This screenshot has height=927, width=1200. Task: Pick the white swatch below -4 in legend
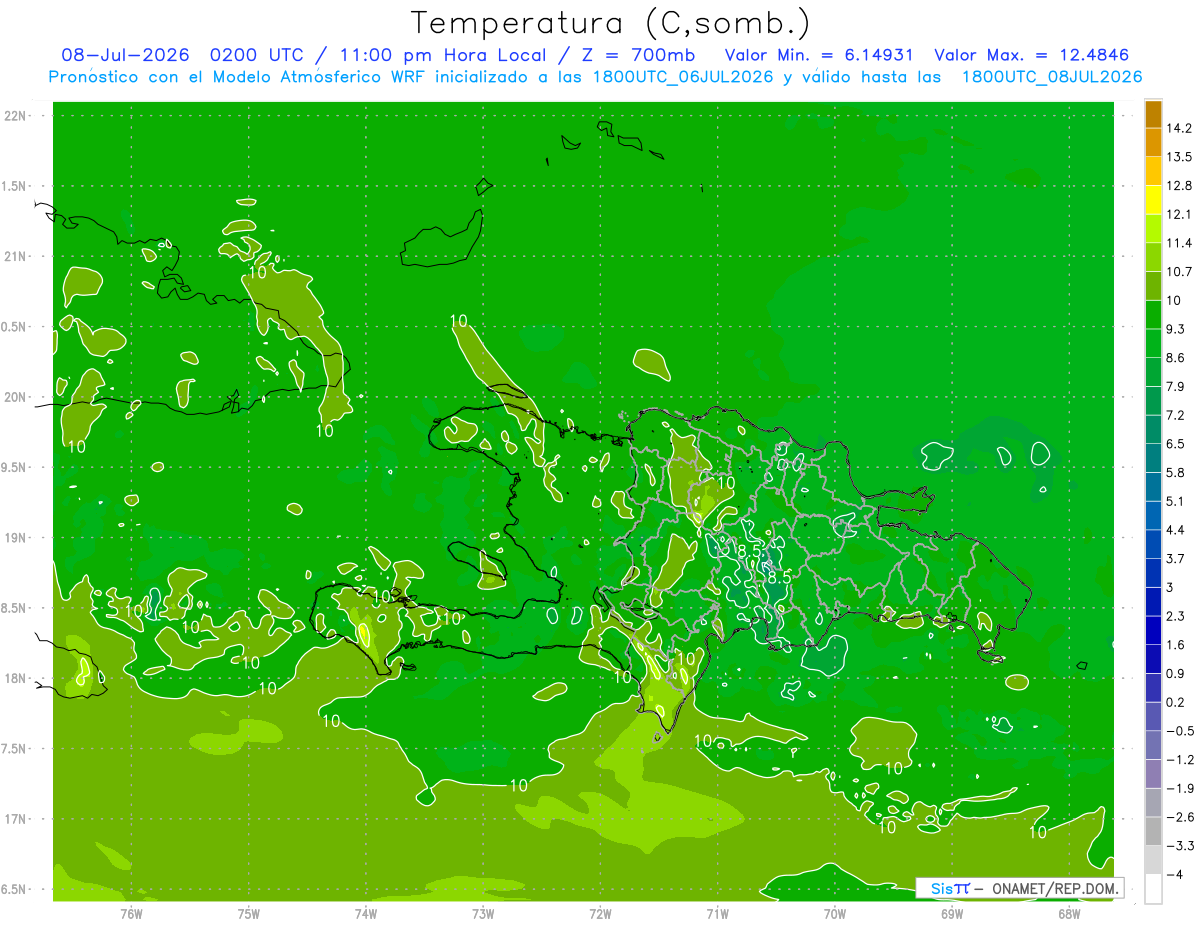pos(1153,889)
